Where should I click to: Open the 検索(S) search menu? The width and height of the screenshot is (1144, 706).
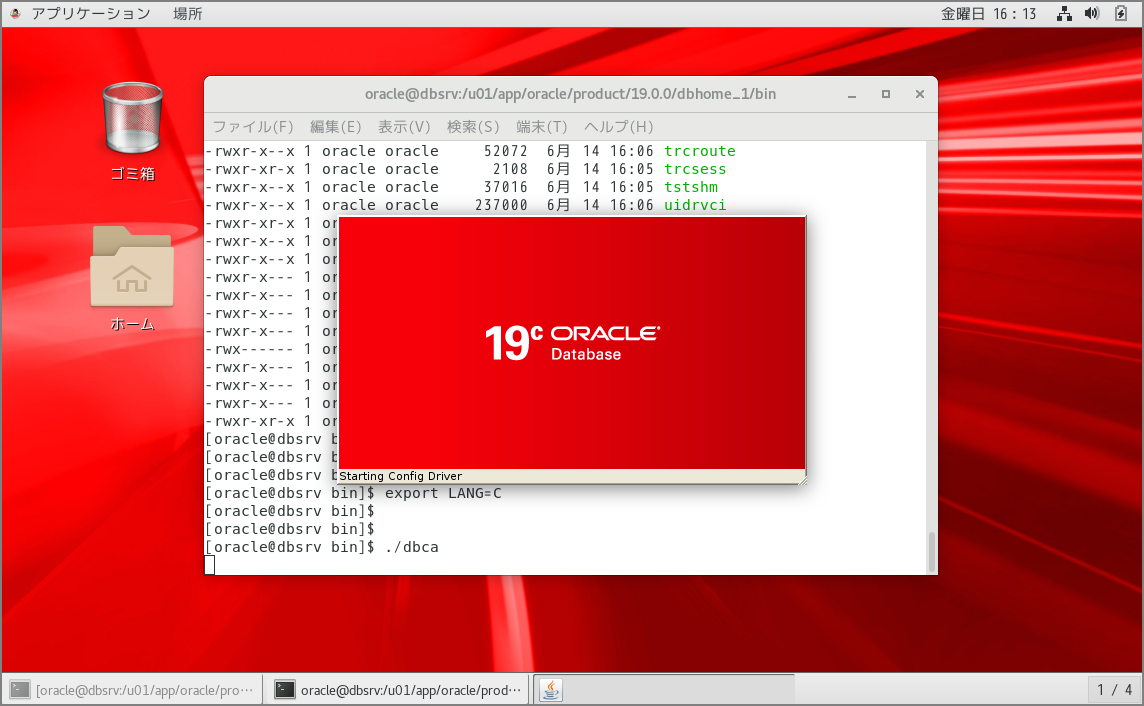click(x=473, y=127)
